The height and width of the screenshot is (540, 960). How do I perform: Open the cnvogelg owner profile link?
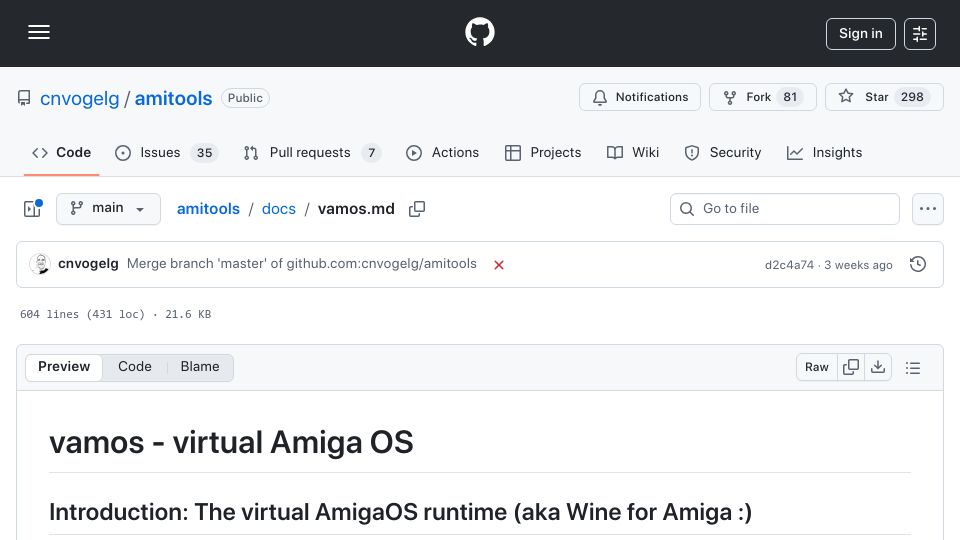pyautogui.click(x=80, y=99)
